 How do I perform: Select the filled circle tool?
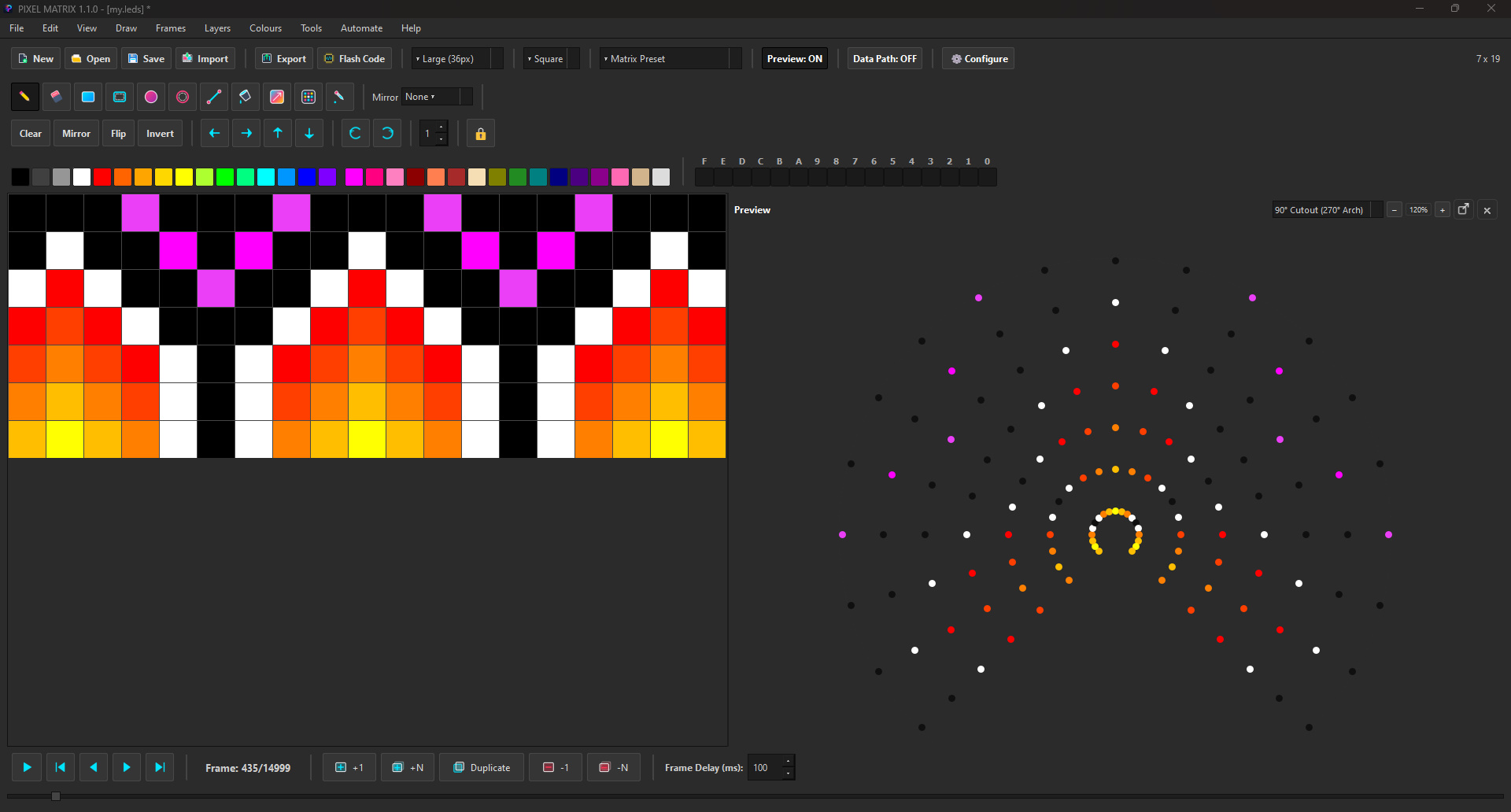tap(151, 97)
